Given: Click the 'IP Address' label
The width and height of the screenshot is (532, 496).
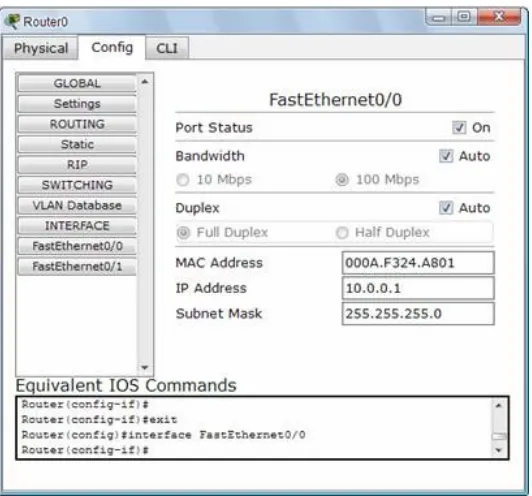Looking at the screenshot, I should point(211,288).
